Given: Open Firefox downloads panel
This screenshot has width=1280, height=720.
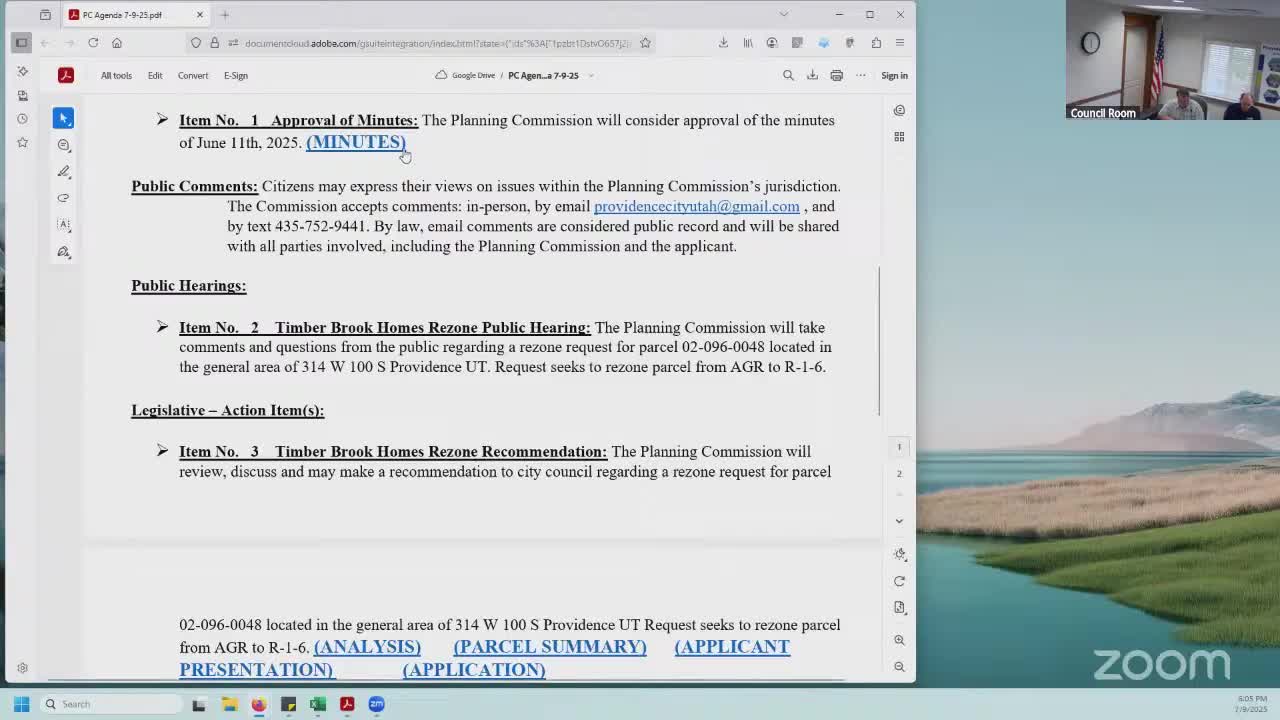Looking at the screenshot, I should point(723,43).
